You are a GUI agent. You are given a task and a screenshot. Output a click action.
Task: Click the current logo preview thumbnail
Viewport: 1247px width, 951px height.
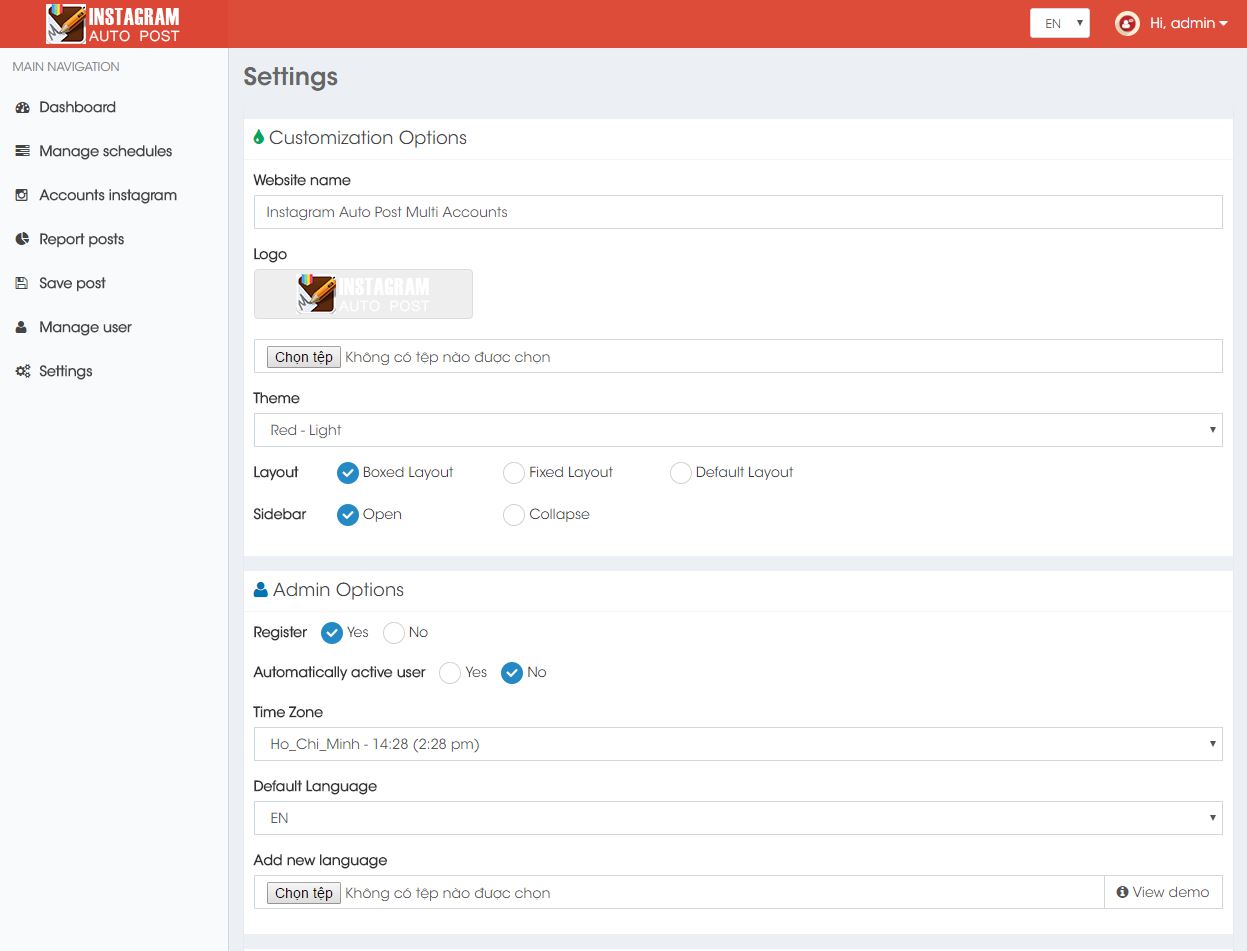[x=363, y=294]
